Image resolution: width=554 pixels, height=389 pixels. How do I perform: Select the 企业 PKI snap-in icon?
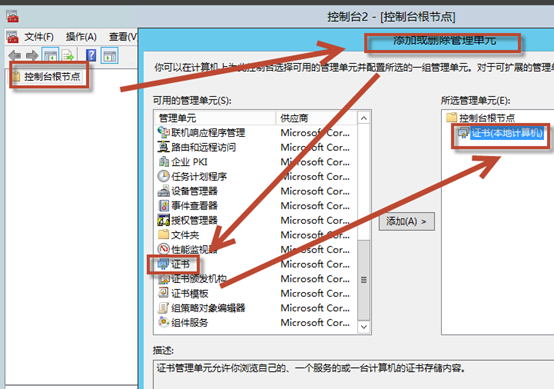click(163, 162)
